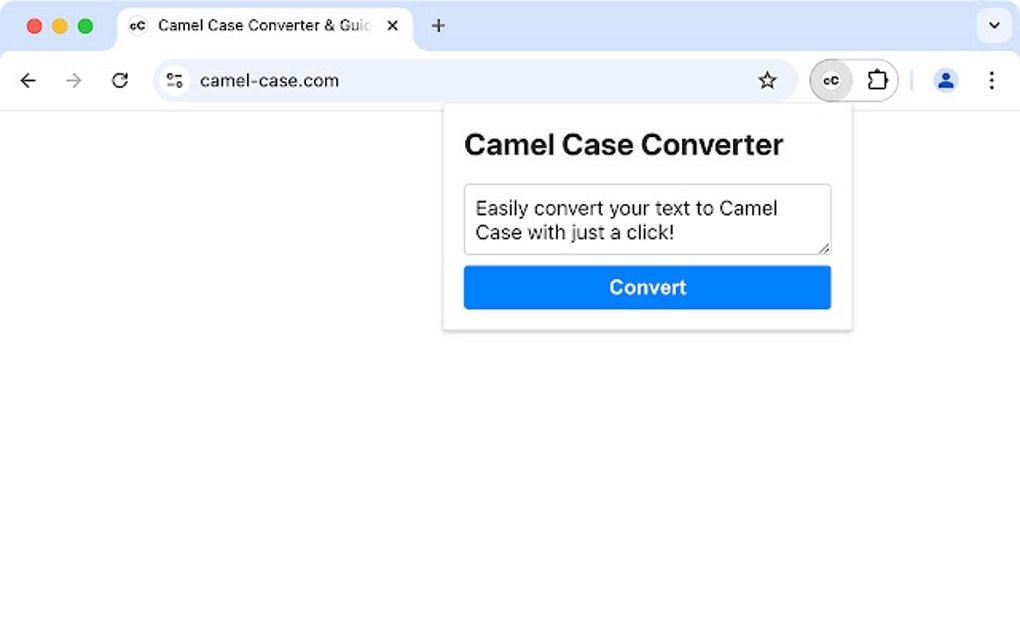Click inside the text conversion input box
Screen dimensions: 1020x638
pyautogui.click(x=647, y=219)
